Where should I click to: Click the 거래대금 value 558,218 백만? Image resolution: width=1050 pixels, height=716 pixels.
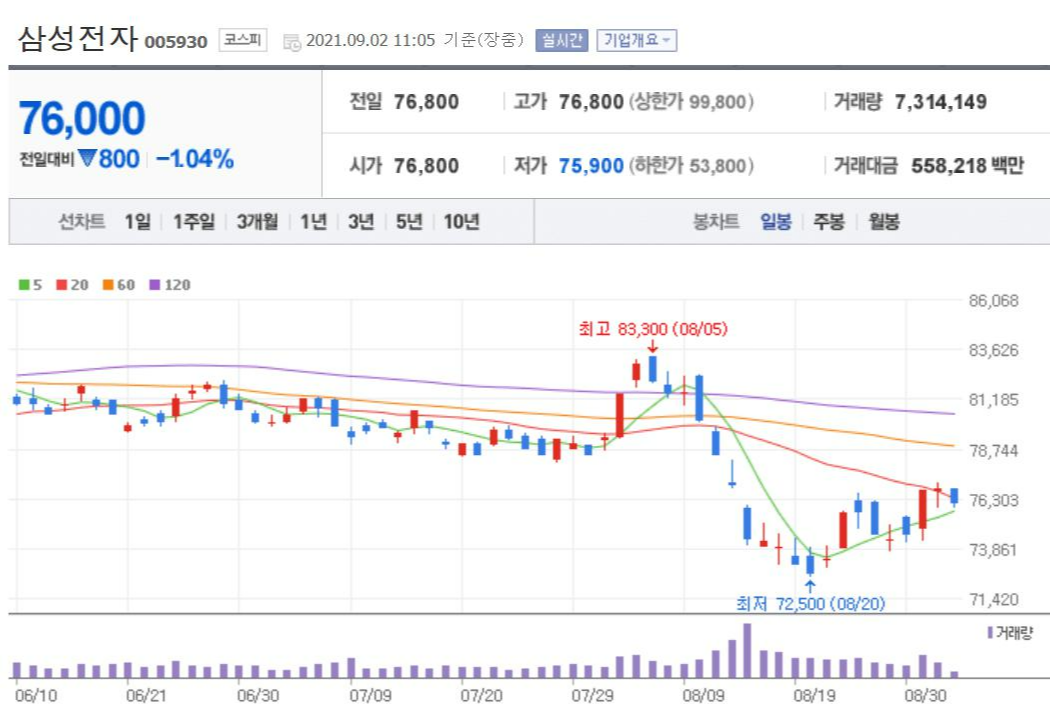(x=968, y=165)
